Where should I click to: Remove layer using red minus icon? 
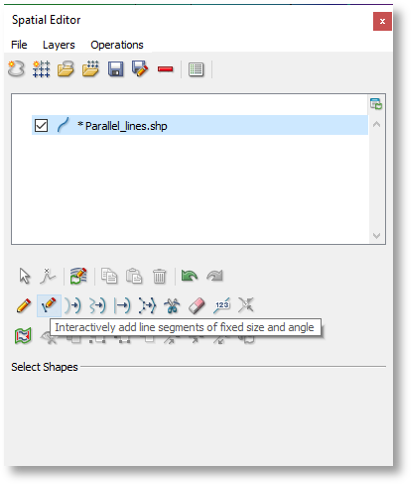coord(165,69)
